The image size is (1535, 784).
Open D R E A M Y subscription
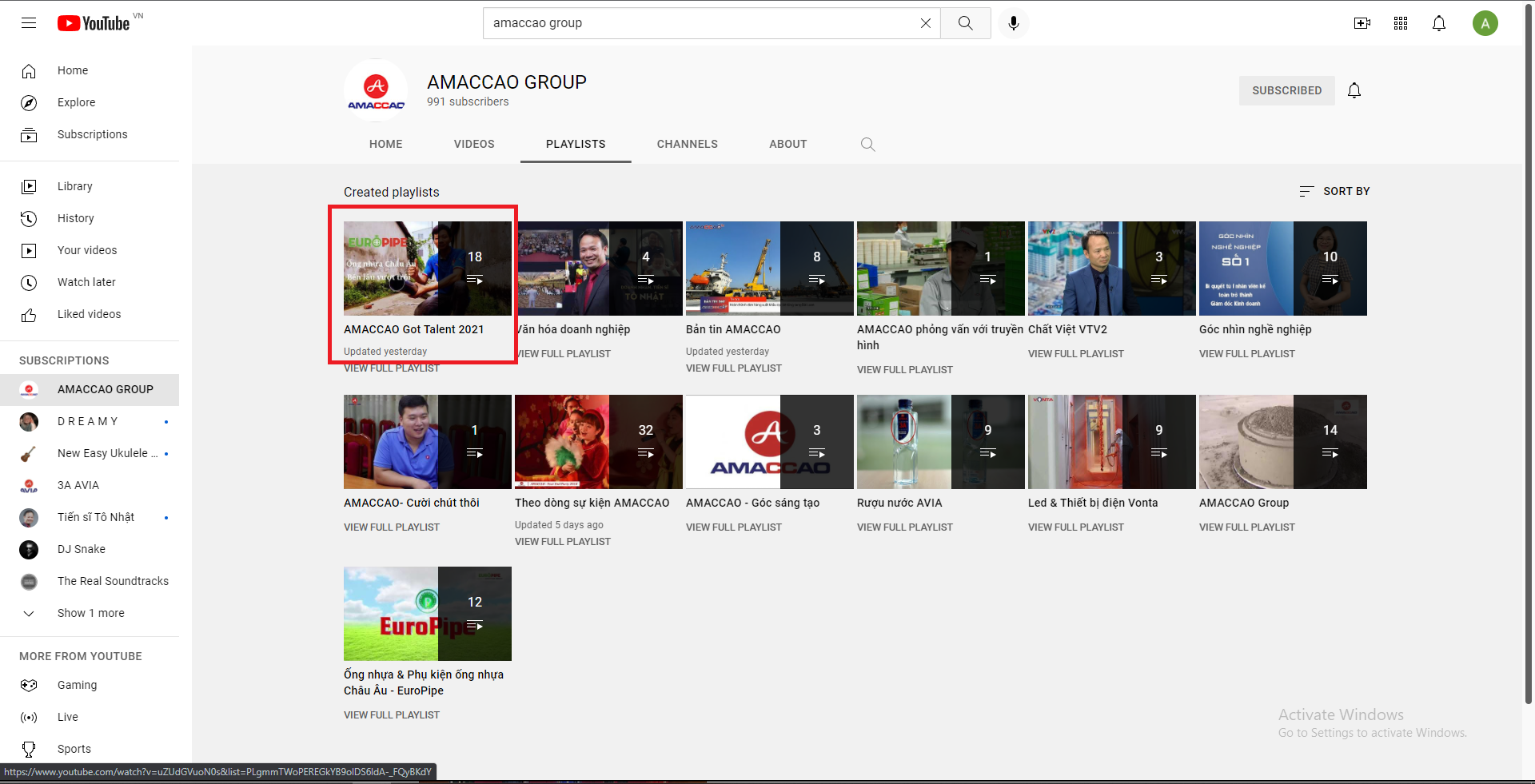coord(90,421)
